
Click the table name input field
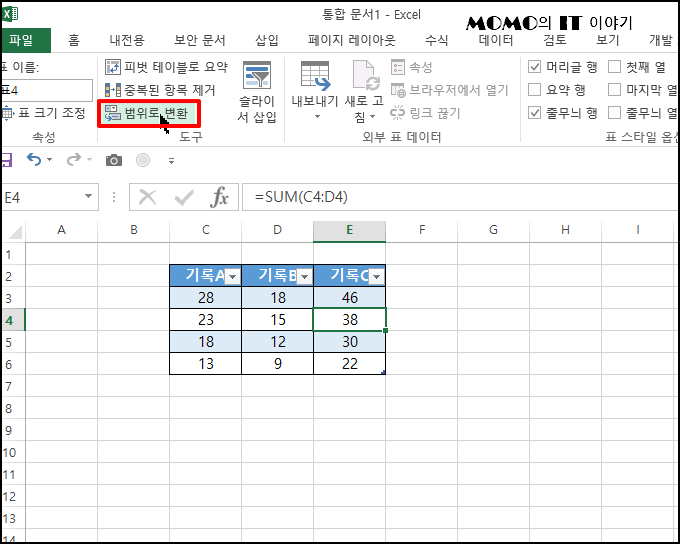click(x=47, y=90)
